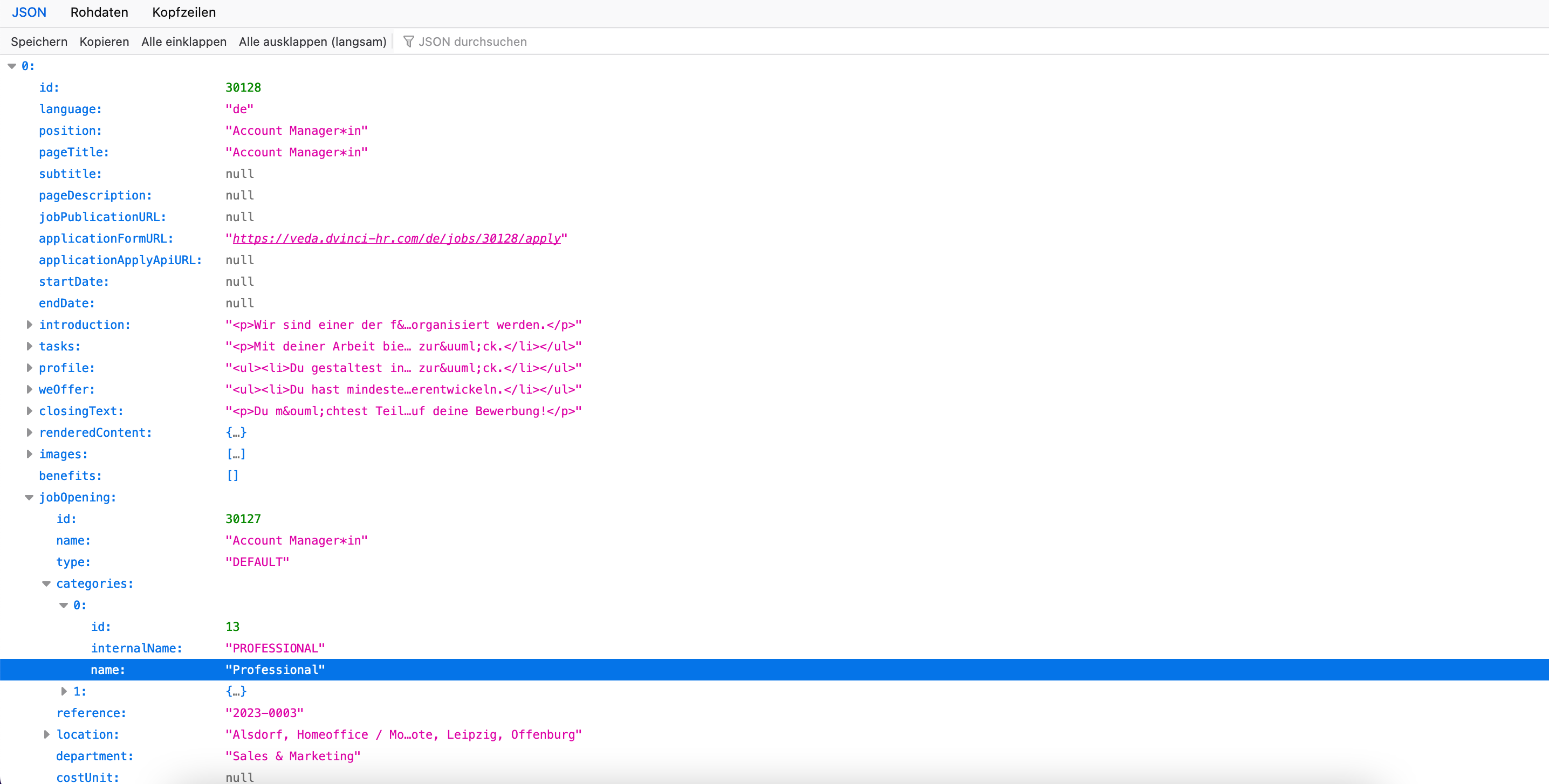1549x784 pixels.
Task: Click jobOpening name "Account Manager*in"
Action: [x=297, y=540]
